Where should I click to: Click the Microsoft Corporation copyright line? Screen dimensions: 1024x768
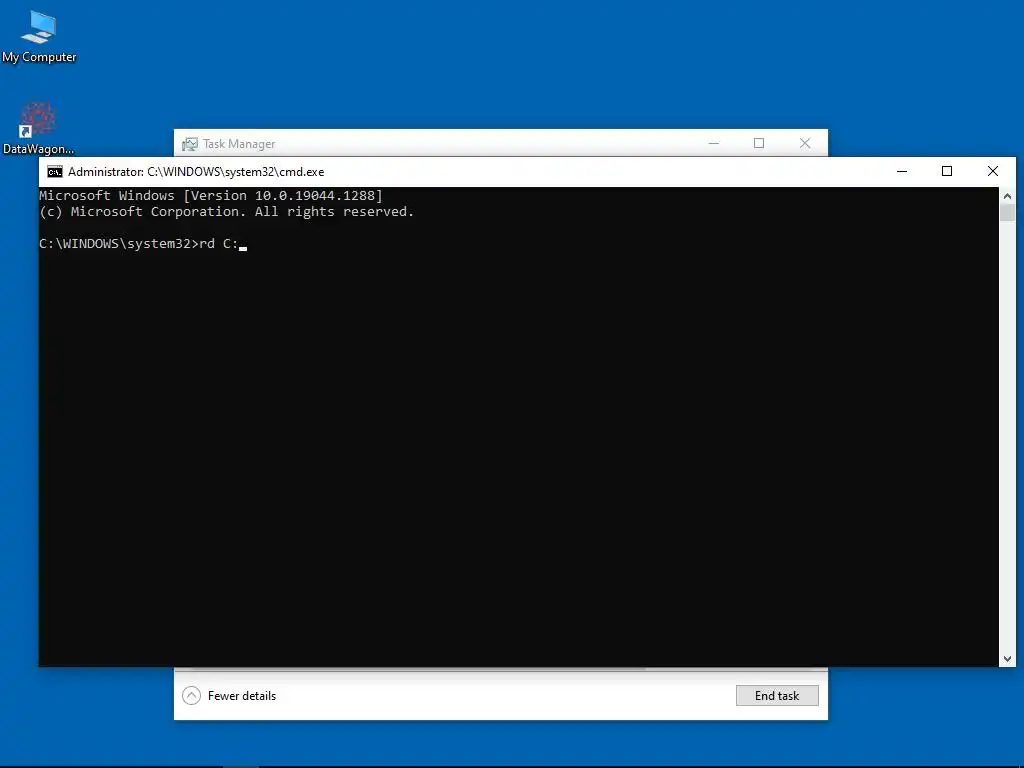pos(227,212)
